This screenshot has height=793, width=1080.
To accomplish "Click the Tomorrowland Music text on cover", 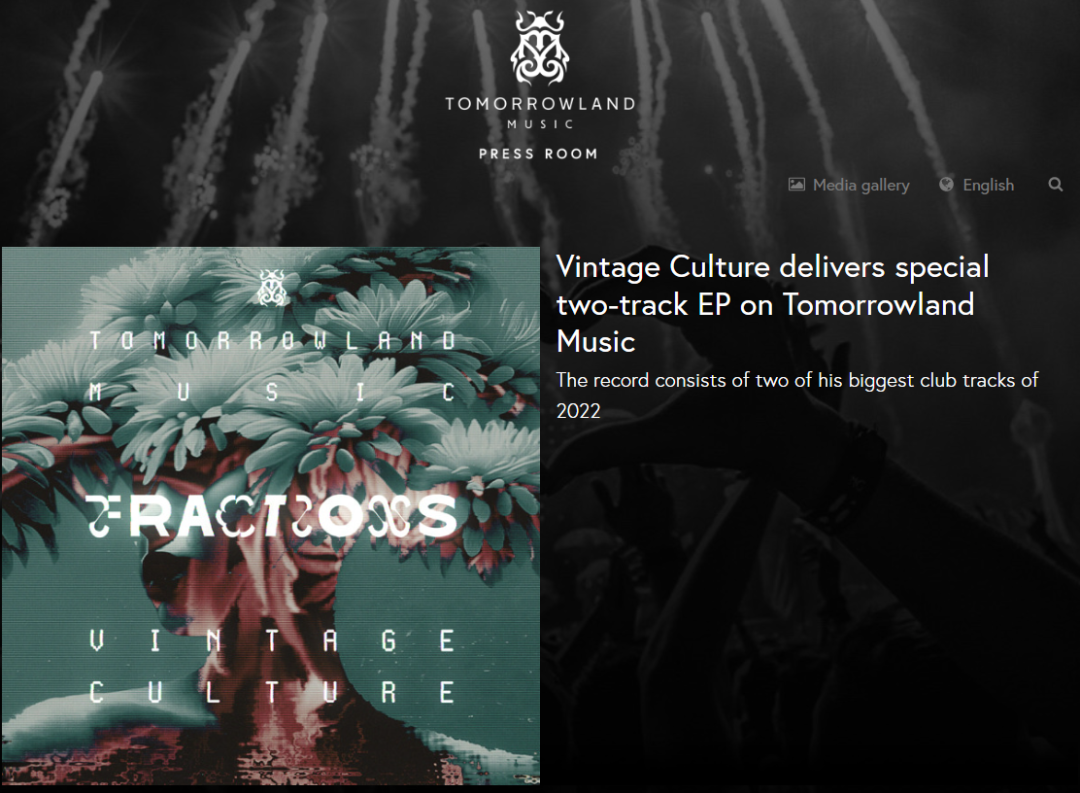I will pos(273,367).
